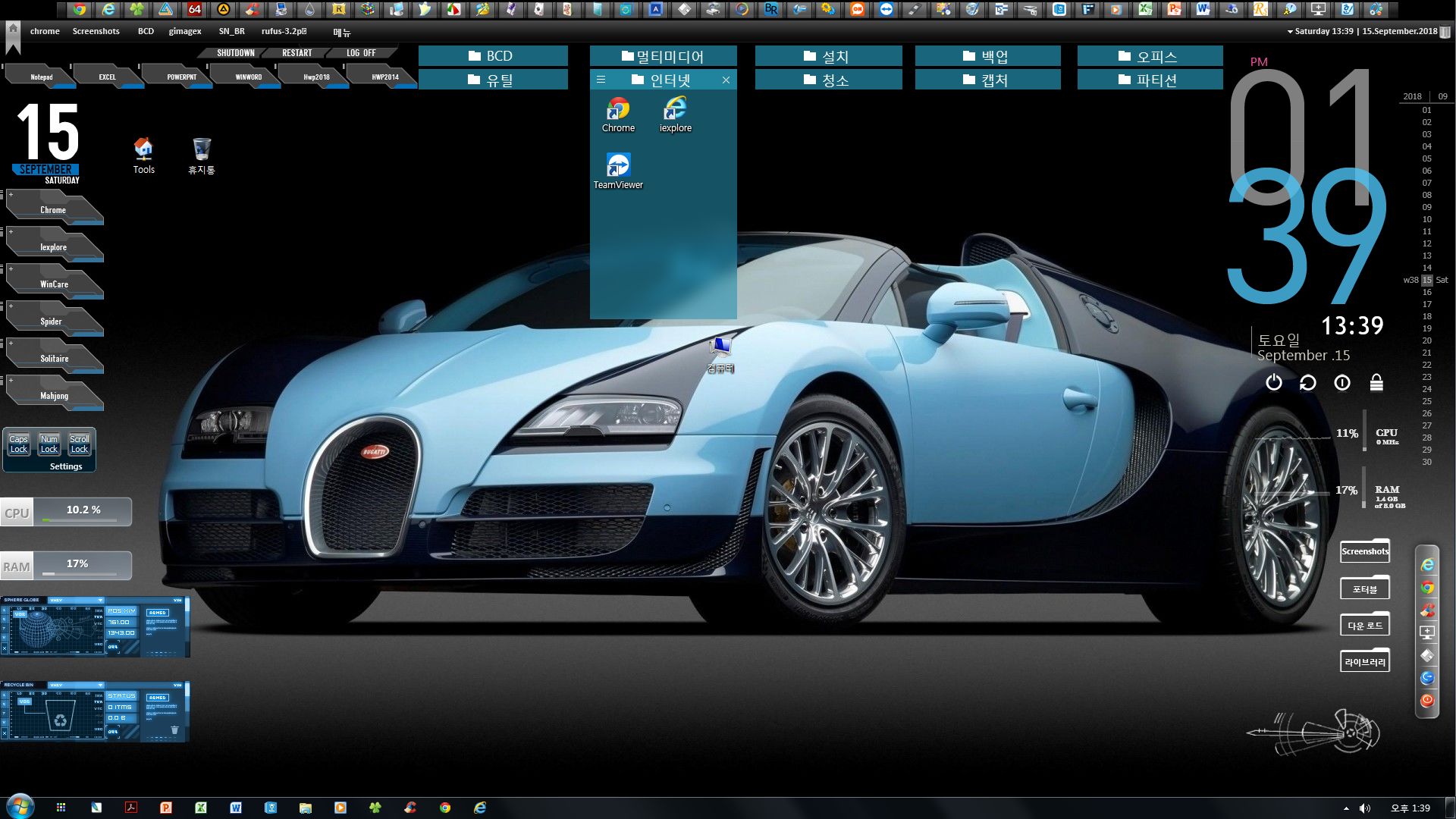Screen dimensions: 1456x819
Task: Launch WinCare from left launcher list
Action: click(54, 284)
